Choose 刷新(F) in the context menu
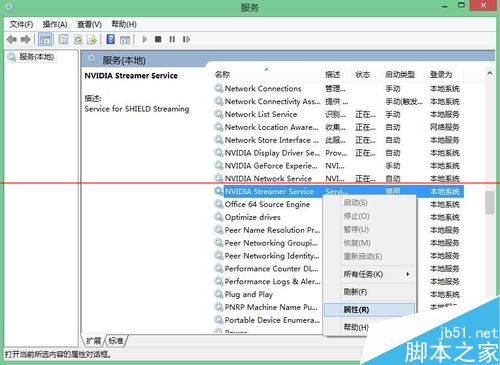 click(370, 292)
